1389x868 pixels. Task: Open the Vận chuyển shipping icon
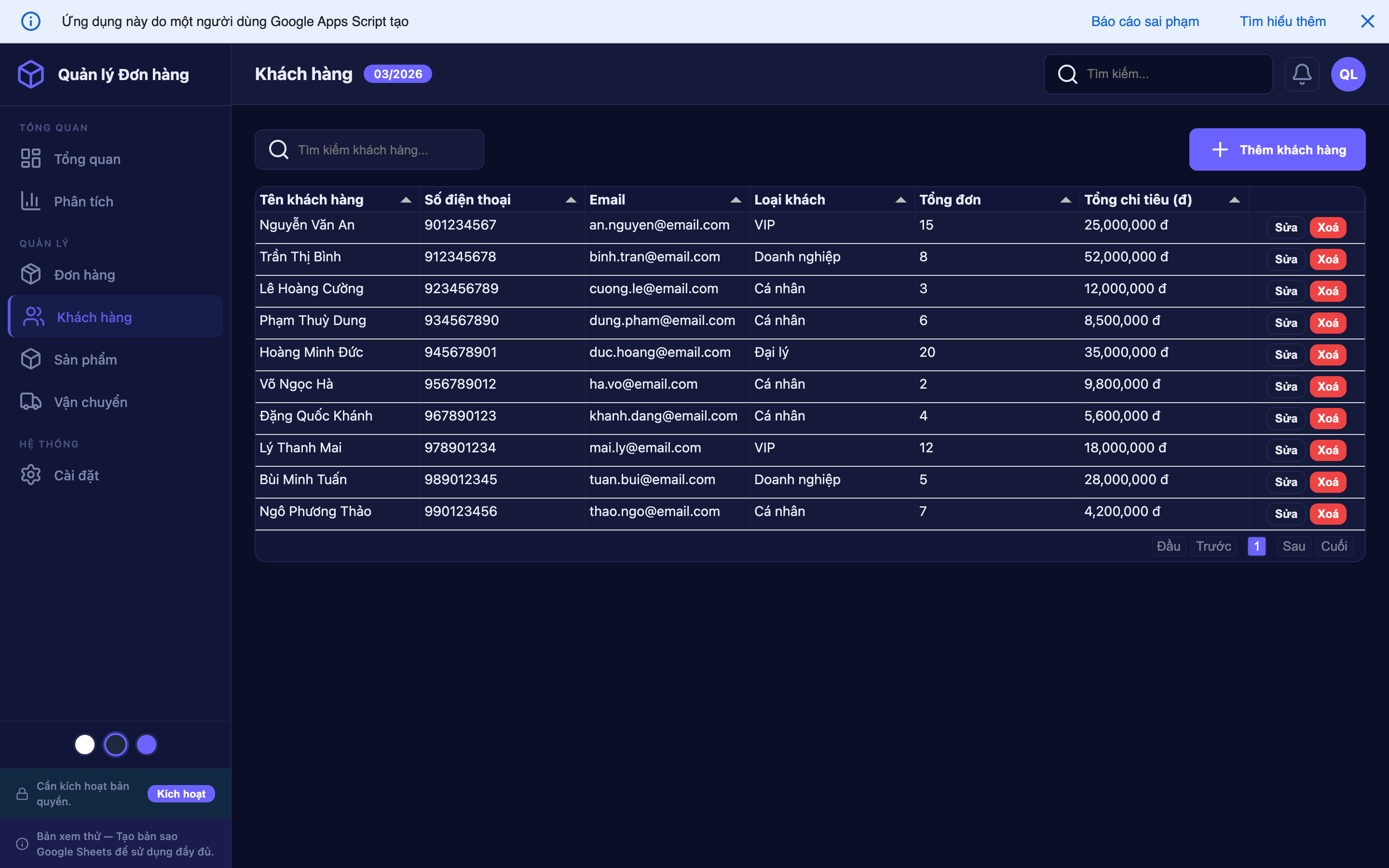point(31,401)
